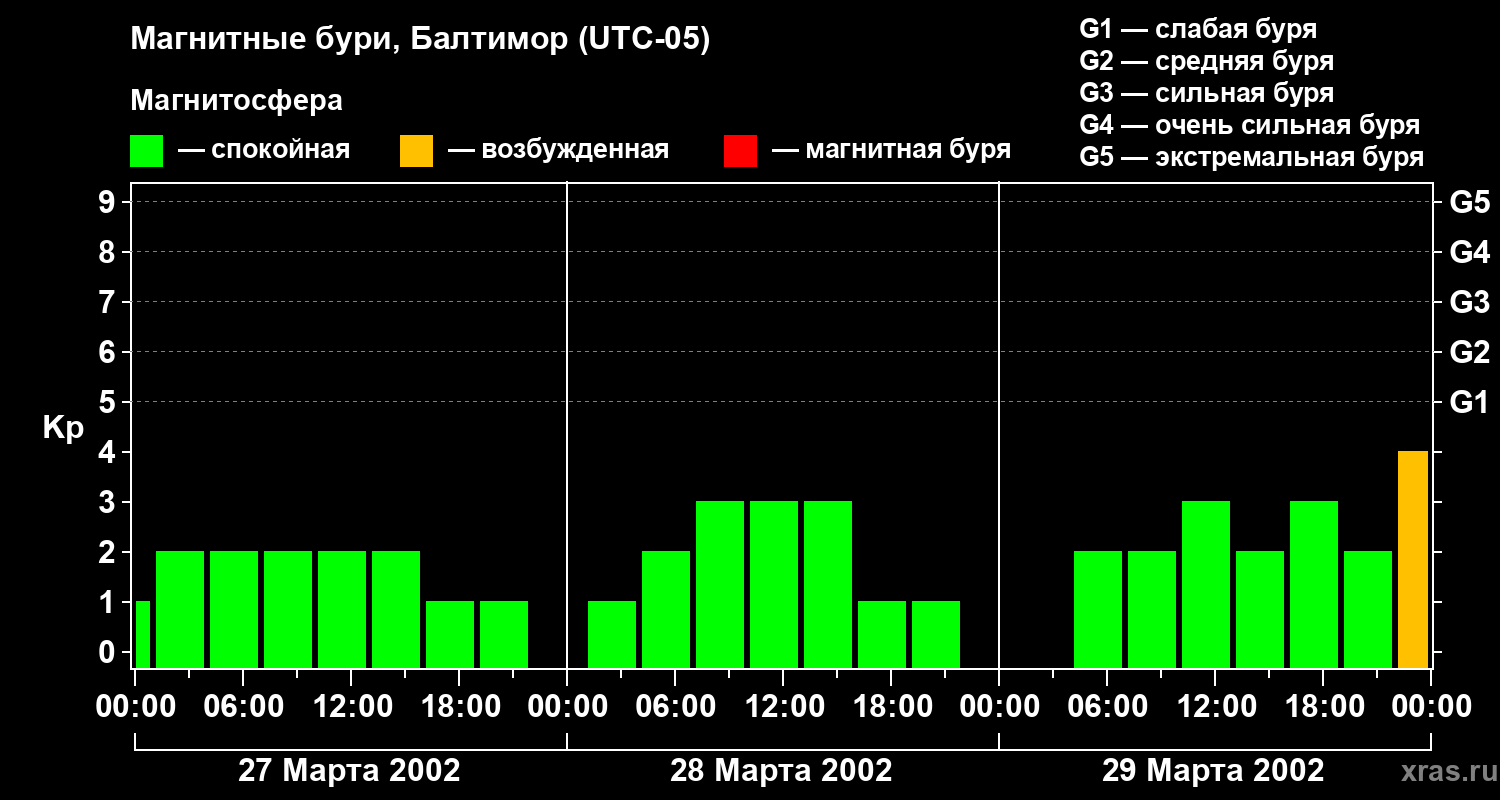Click the title 'Магнитные бури, Балтимор (UTC-05)'
The image size is (1500, 800).
pos(420,40)
